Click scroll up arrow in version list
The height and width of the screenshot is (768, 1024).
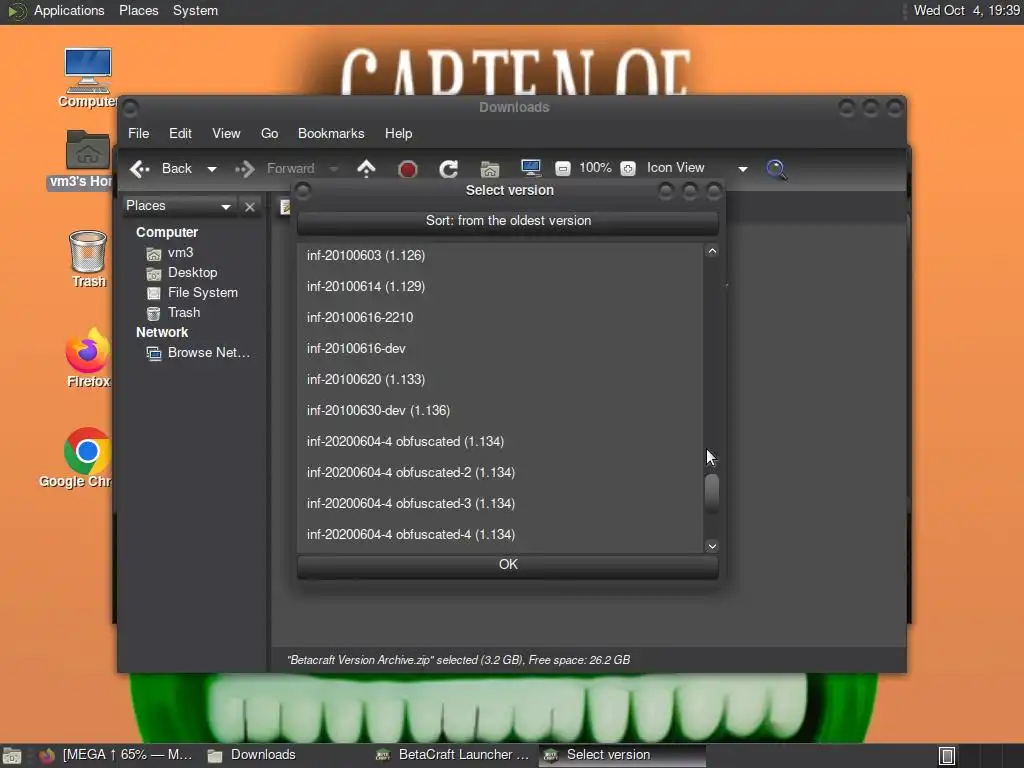tap(712, 251)
